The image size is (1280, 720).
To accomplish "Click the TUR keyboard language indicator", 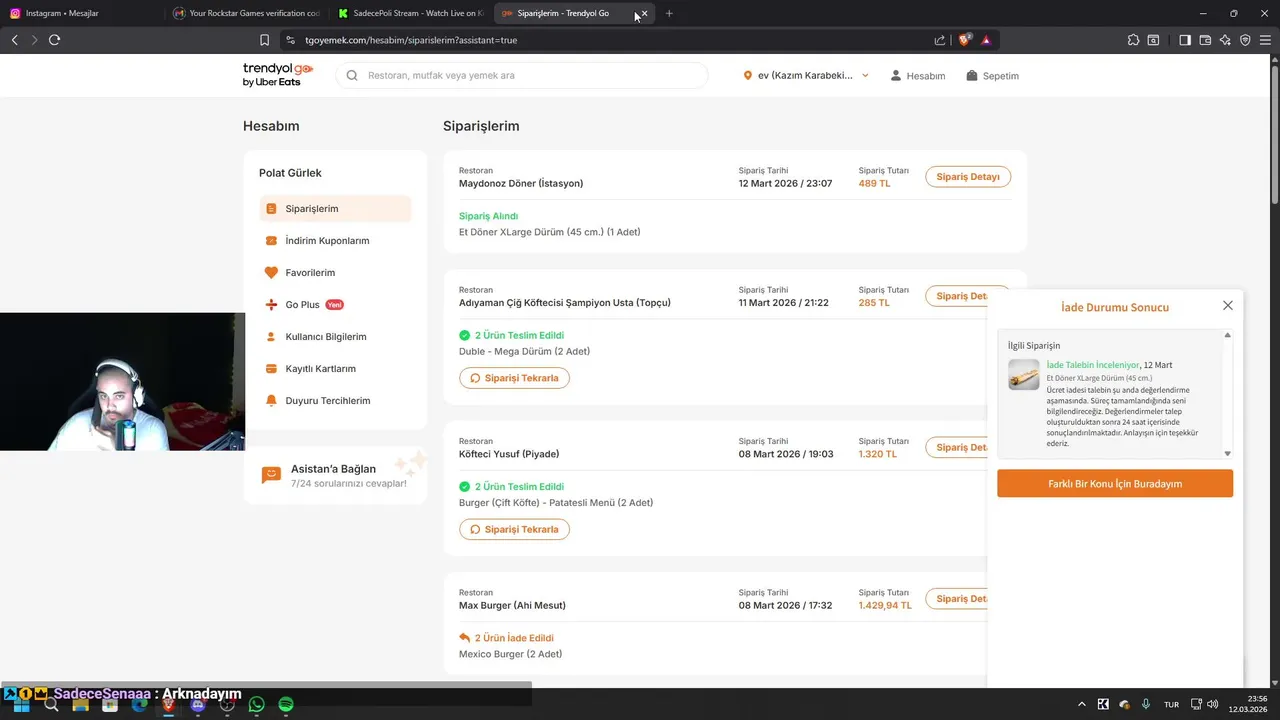I will (1171, 704).
